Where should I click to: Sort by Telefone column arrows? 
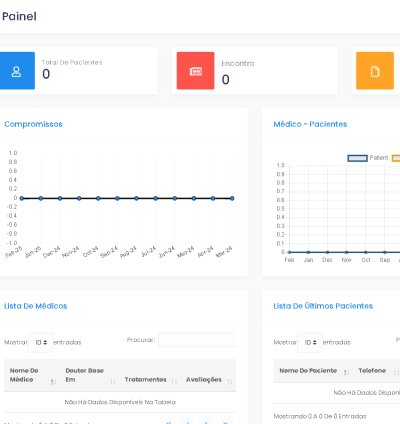pos(396,373)
